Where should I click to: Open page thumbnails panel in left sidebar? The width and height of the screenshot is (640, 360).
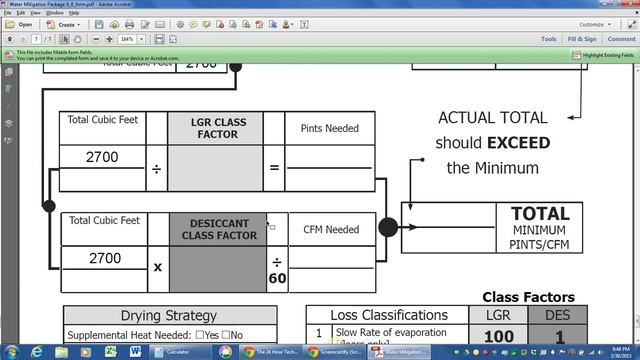(9, 72)
